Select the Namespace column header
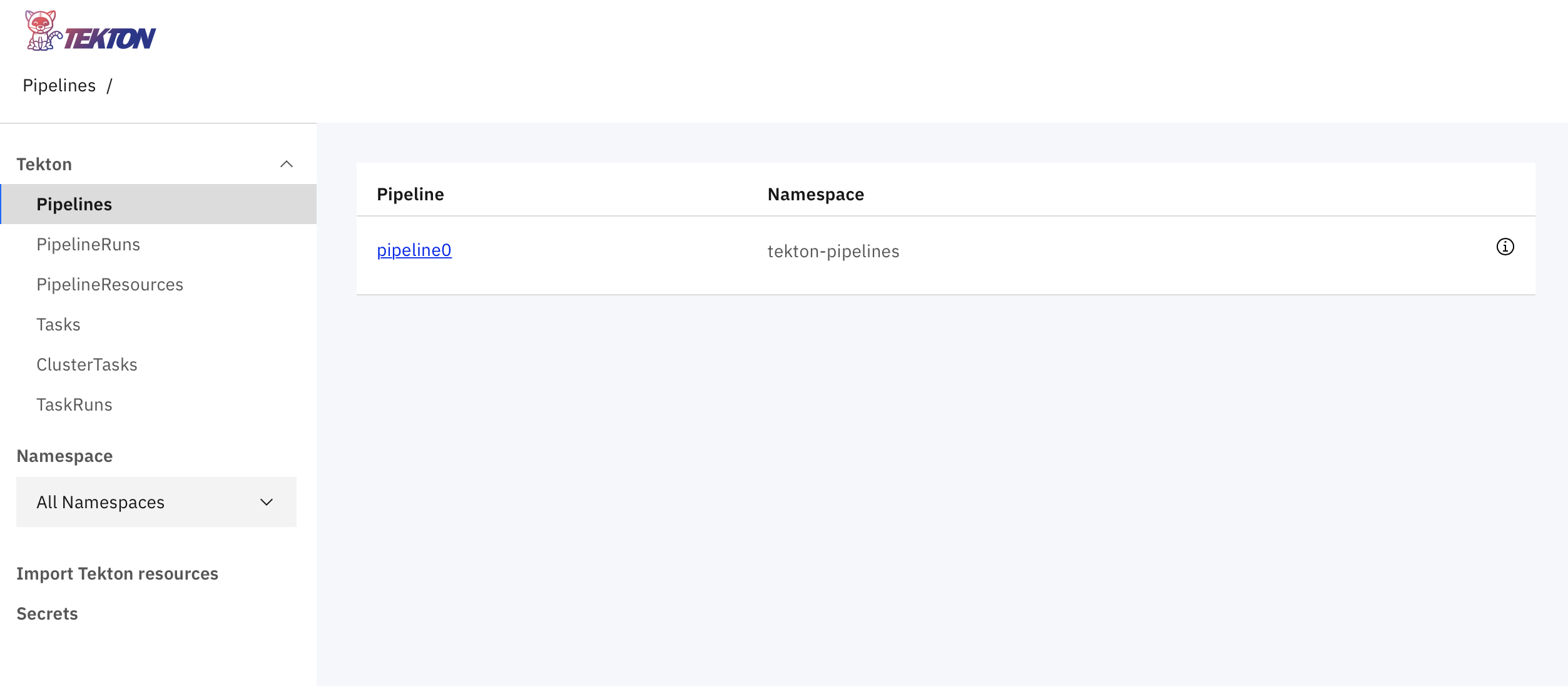 click(x=815, y=194)
